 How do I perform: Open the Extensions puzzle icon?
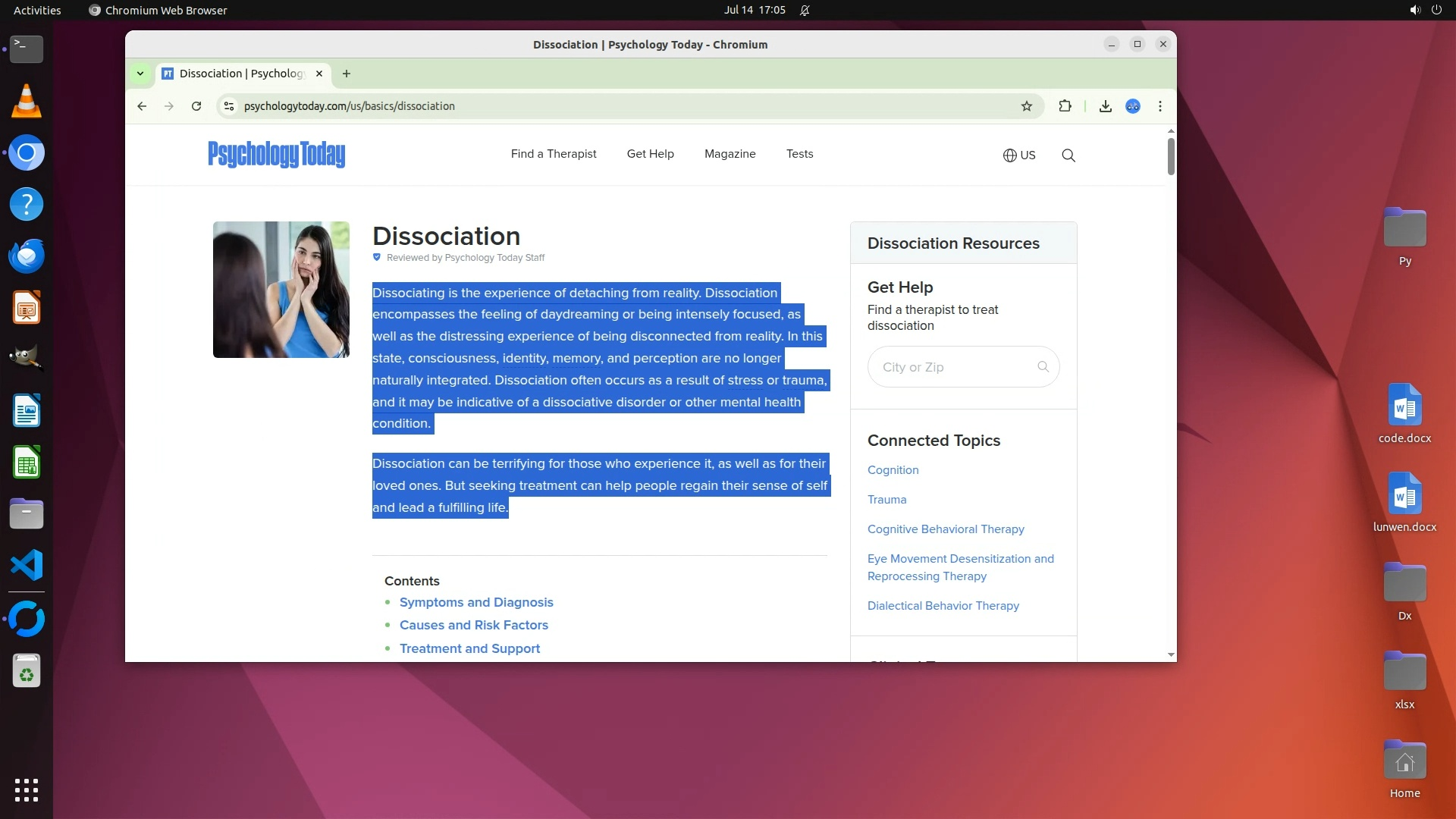click(1065, 106)
